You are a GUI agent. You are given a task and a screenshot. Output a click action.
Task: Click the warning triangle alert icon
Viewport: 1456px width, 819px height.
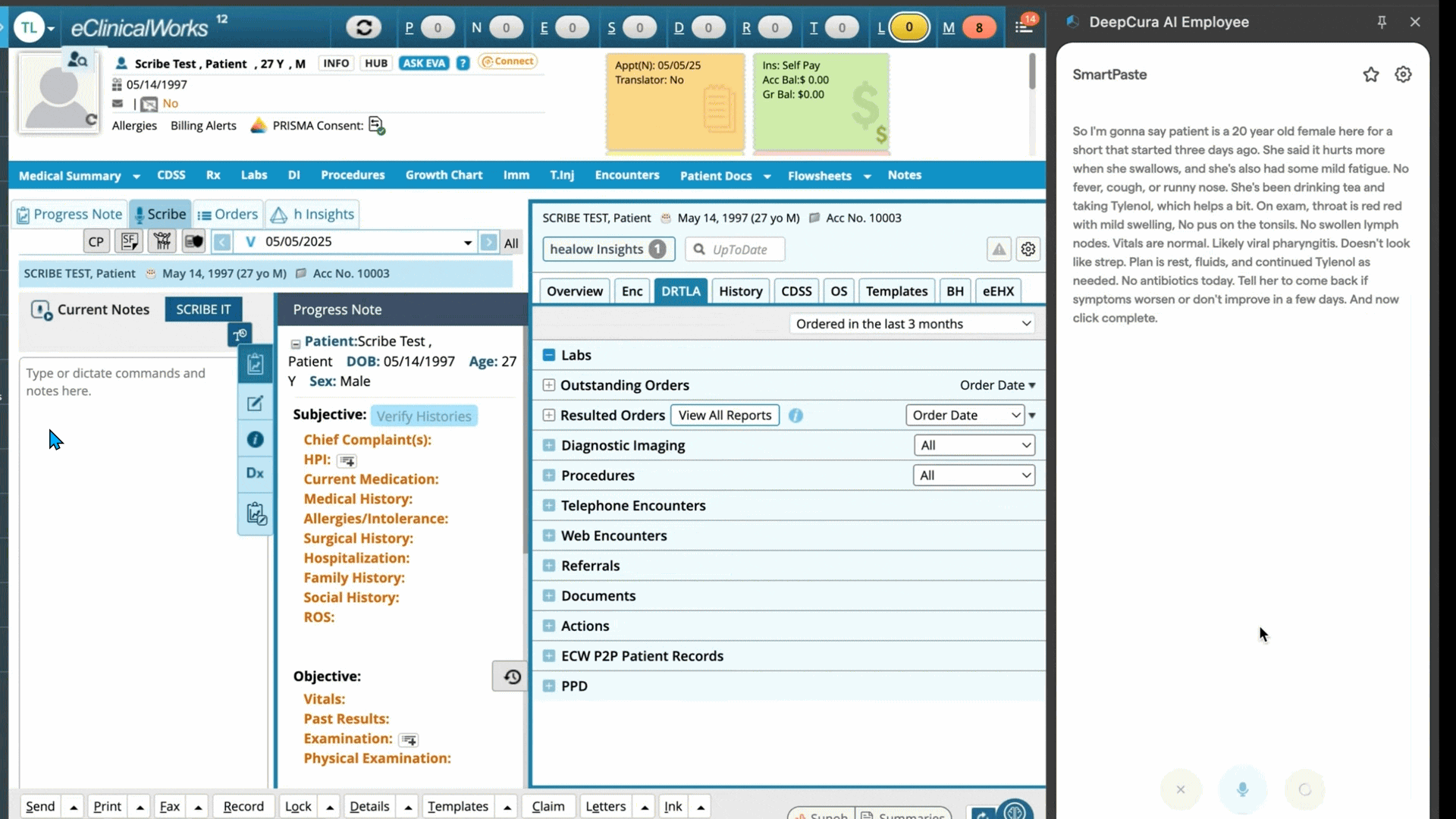999,249
